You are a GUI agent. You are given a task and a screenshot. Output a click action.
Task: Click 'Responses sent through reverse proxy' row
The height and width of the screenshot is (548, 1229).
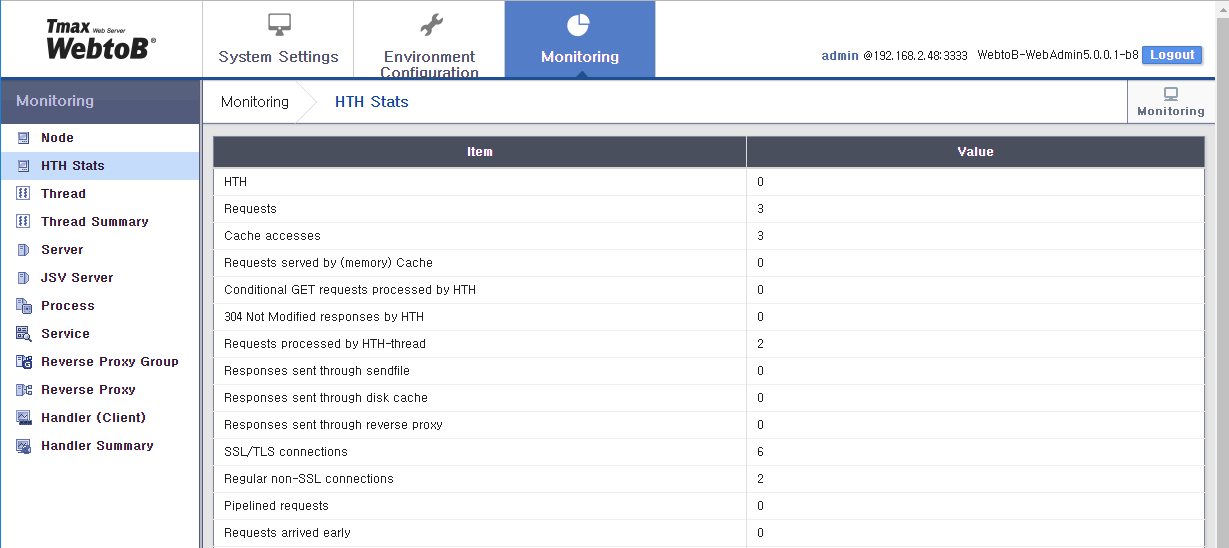(x=333, y=425)
